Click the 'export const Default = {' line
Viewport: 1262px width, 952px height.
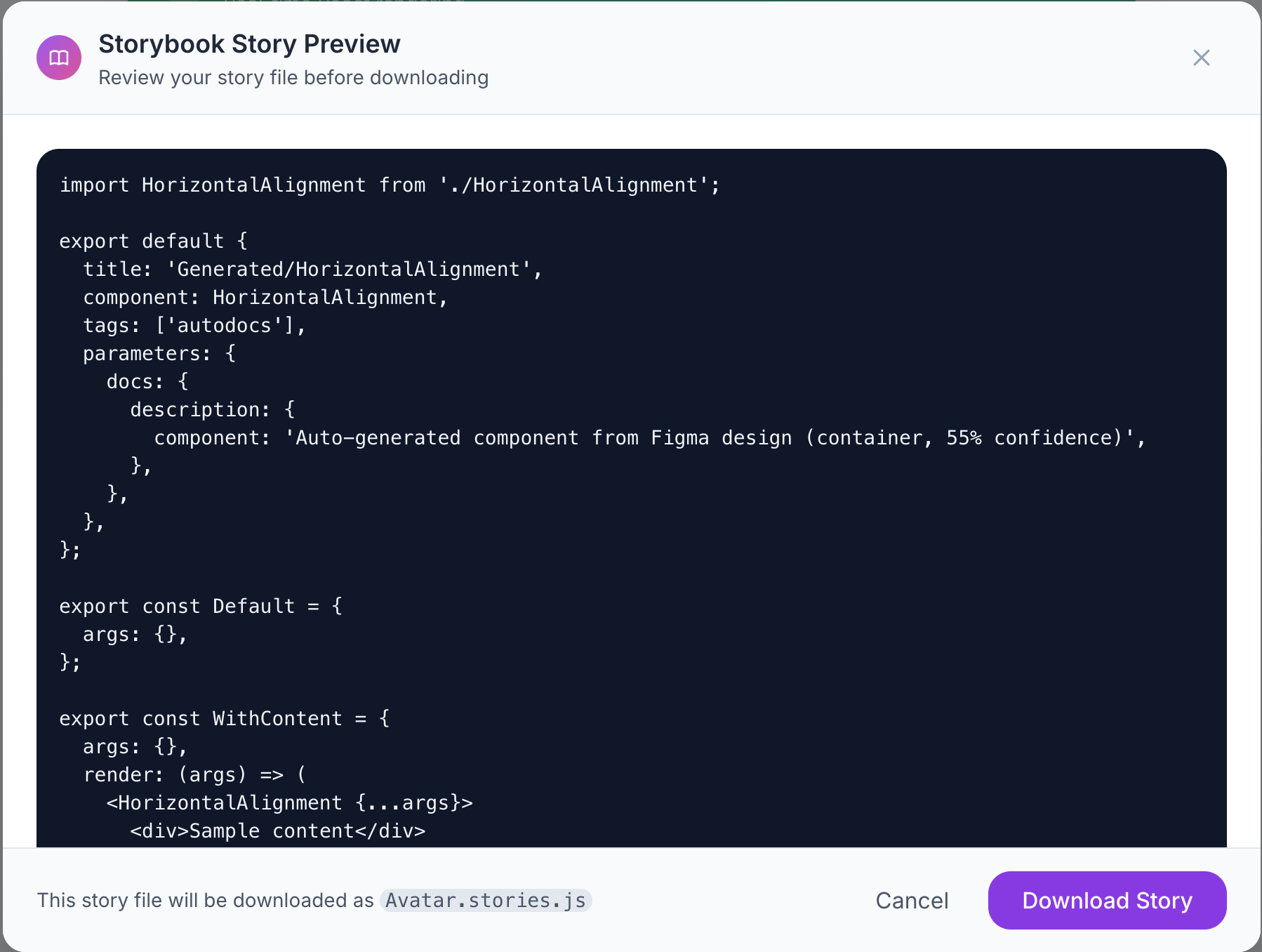201,607
